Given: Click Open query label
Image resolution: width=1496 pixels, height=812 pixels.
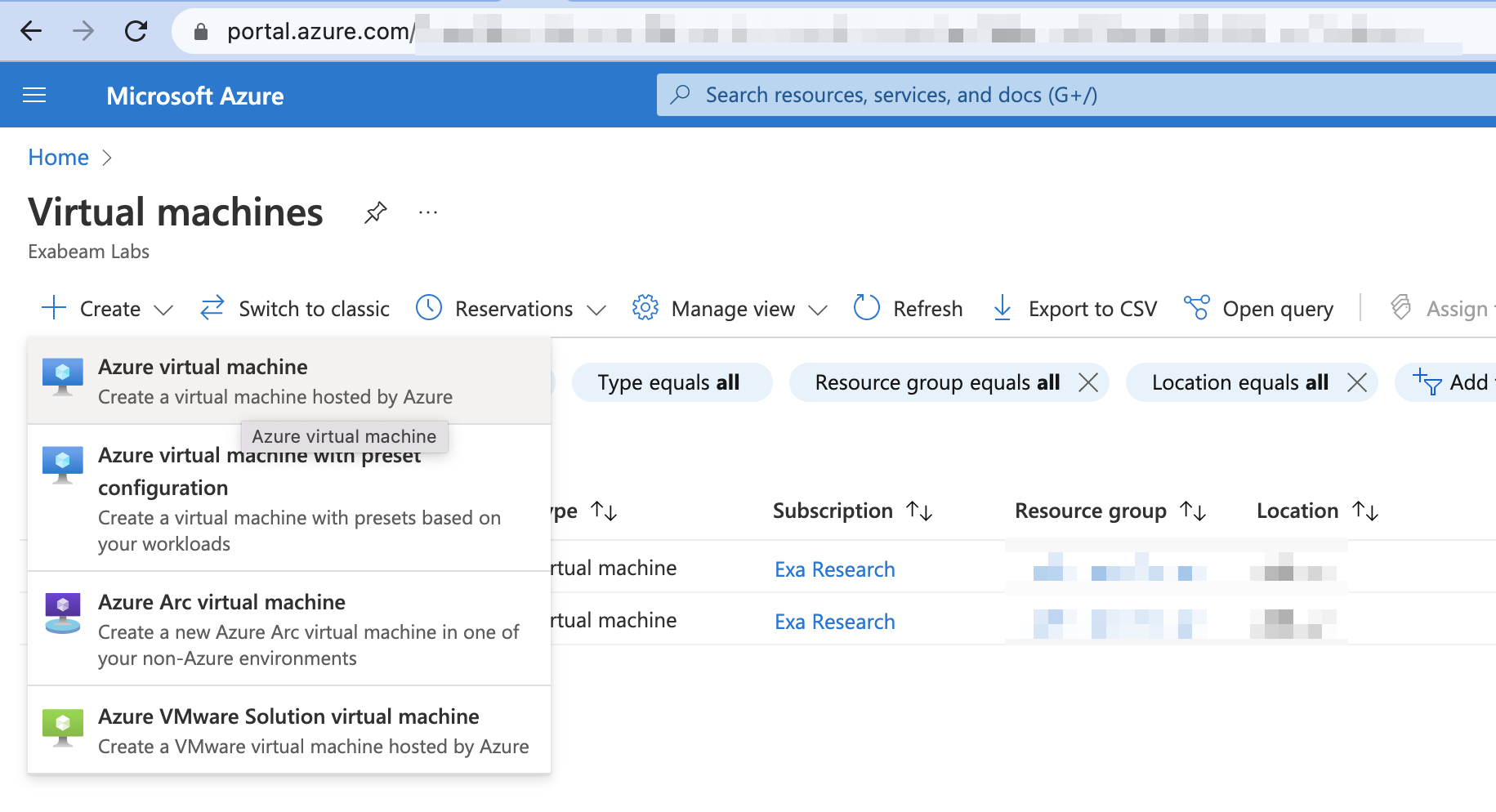Looking at the screenshot, I should [1278, 309].
